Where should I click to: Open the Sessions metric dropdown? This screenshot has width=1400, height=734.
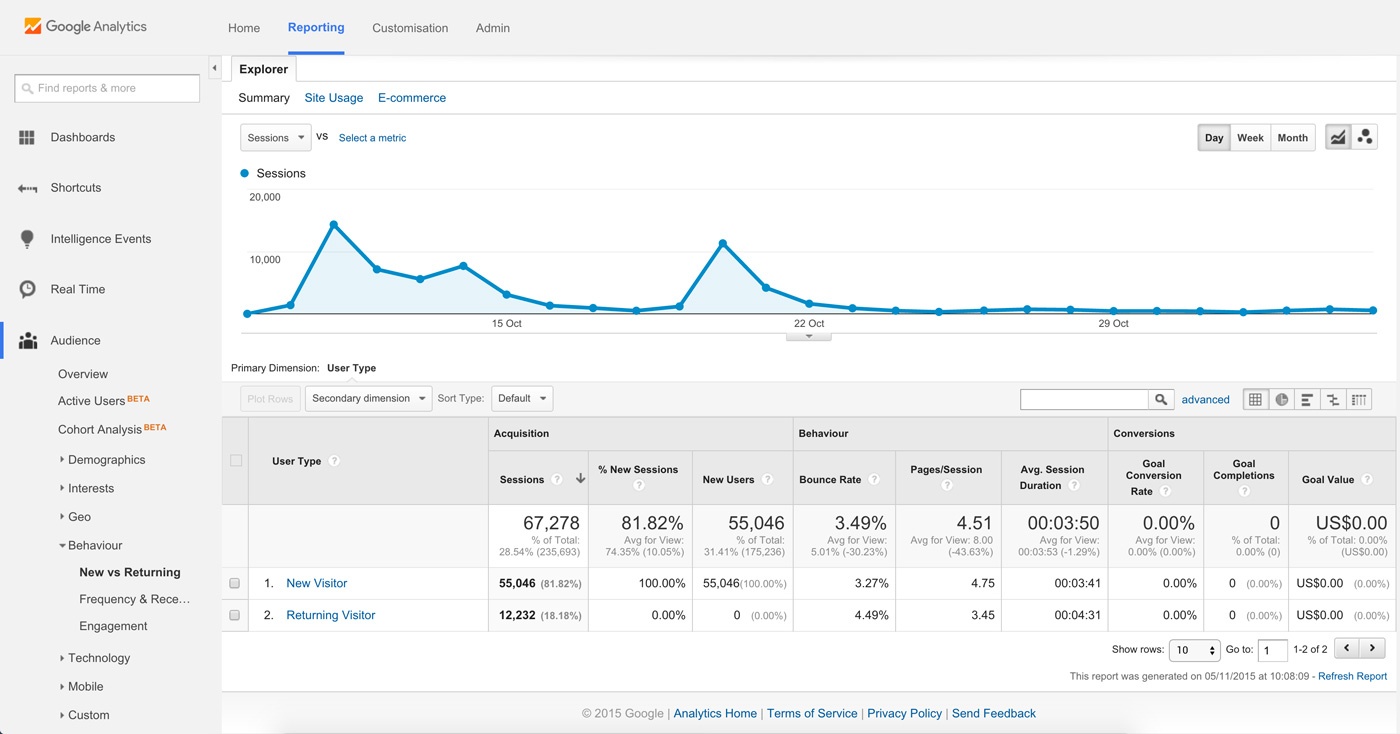tap(275, 138)
